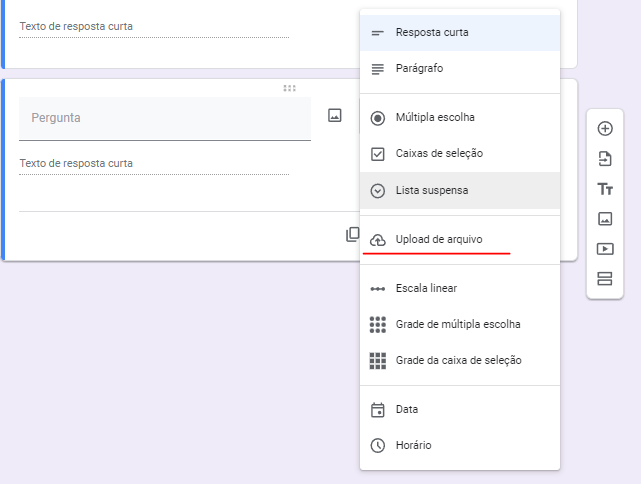The height and width of the screenshot is (484, 641).
Task: Choose Lista suspensa question type
Action: coord(432,190)
